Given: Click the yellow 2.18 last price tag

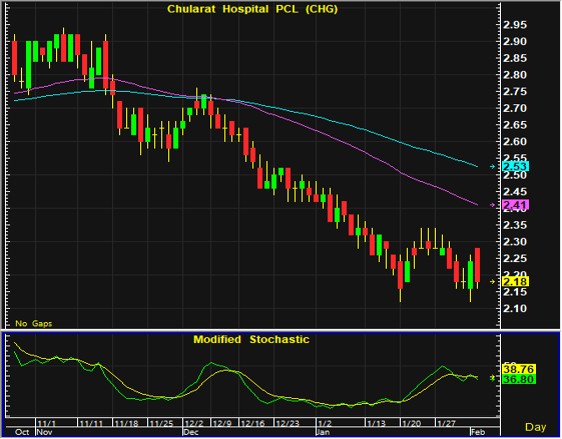Looking at the screenshot, I should click(x=515, y=282).
